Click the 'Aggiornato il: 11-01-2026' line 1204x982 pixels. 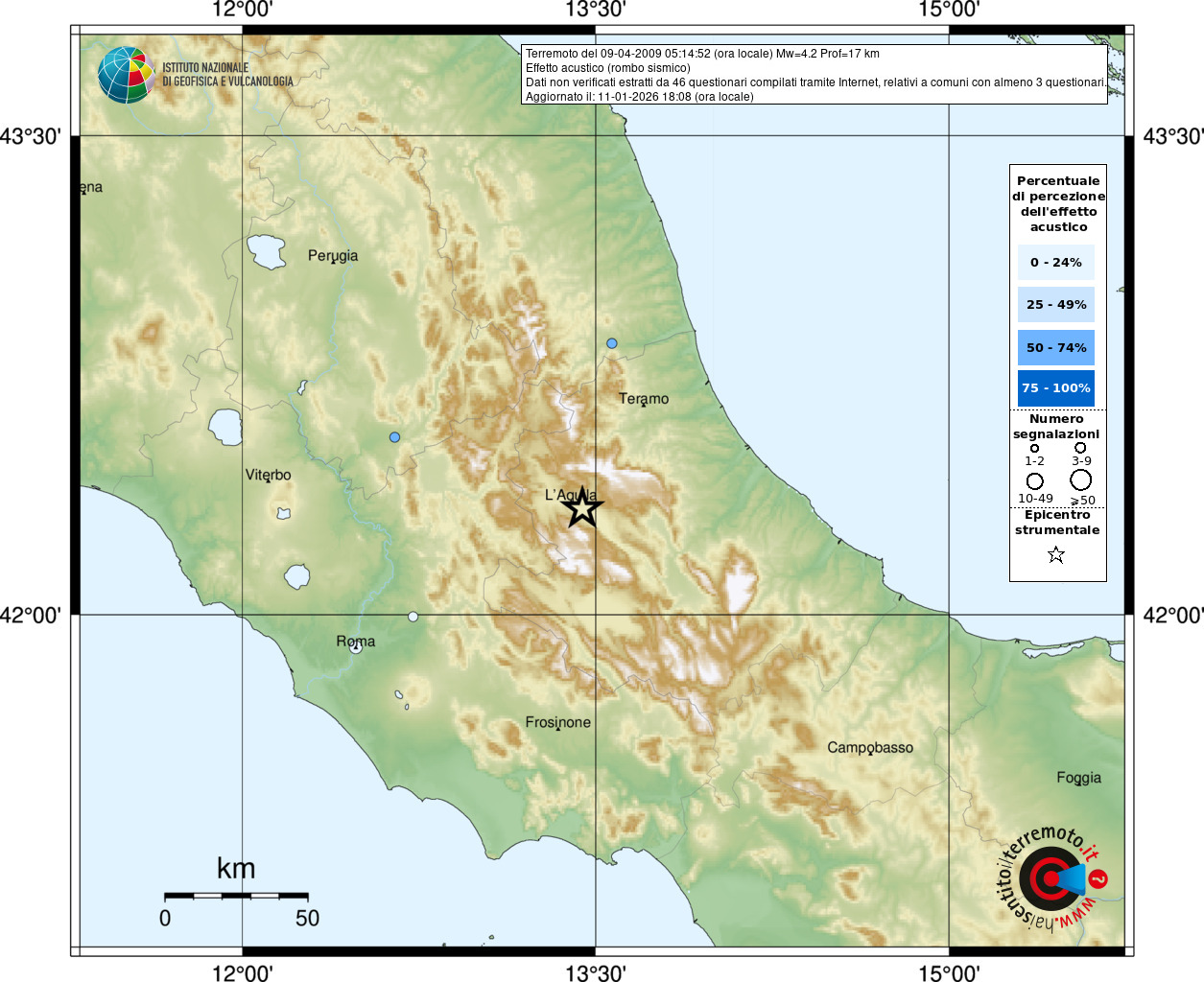coord(639,97)
